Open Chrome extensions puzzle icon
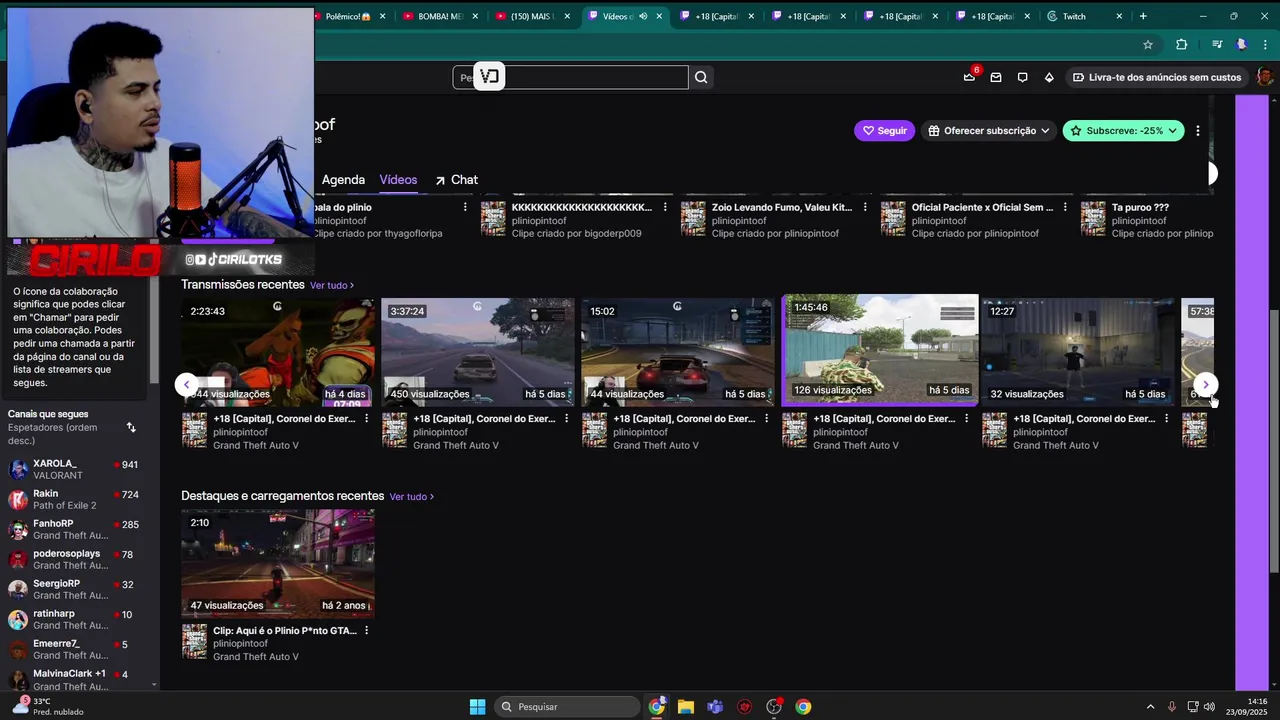Viewport: 1280px width, 720px height. click(x=1181, y=44)
